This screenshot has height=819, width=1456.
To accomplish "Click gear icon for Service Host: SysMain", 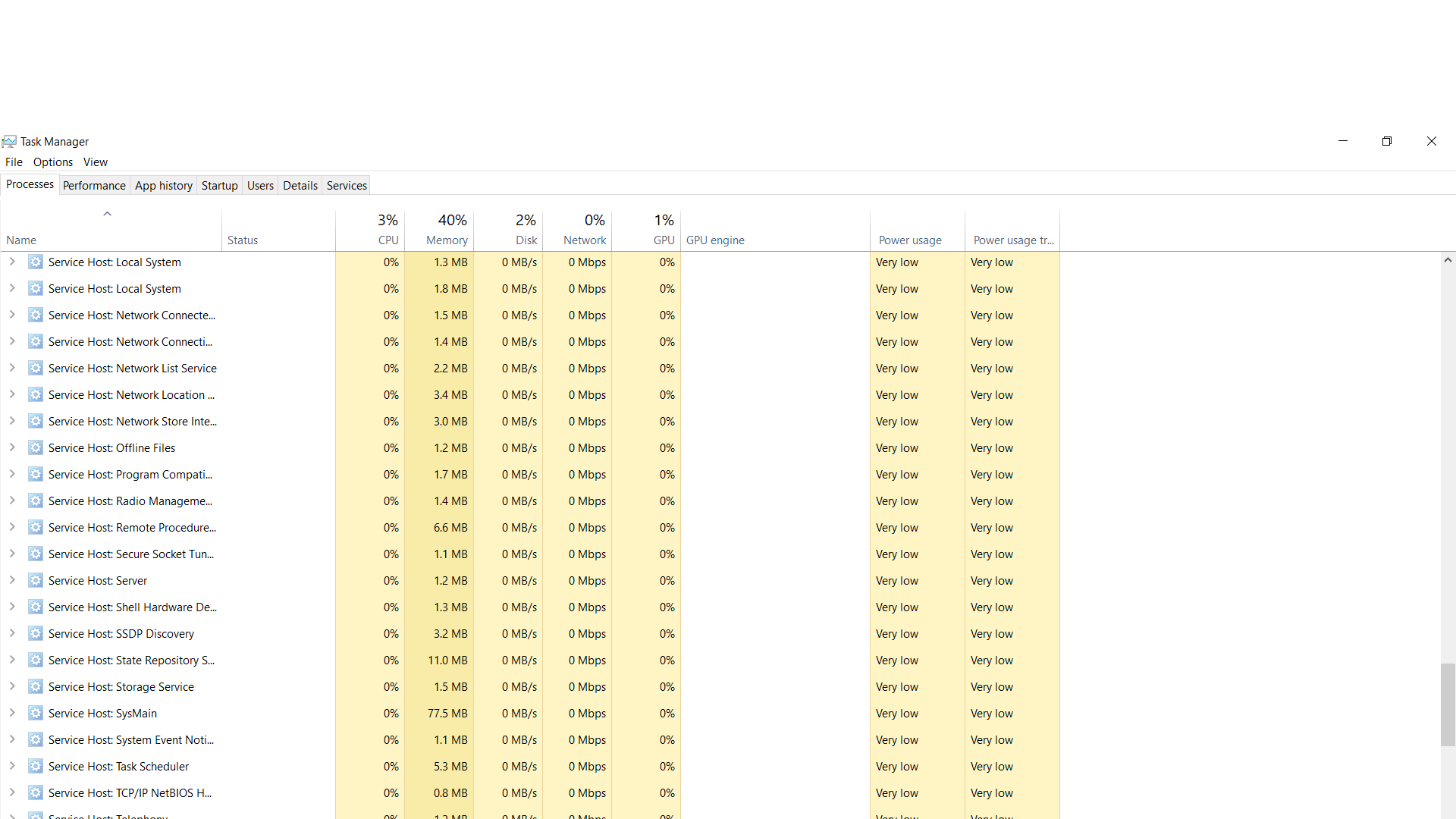I will [36, 714].
